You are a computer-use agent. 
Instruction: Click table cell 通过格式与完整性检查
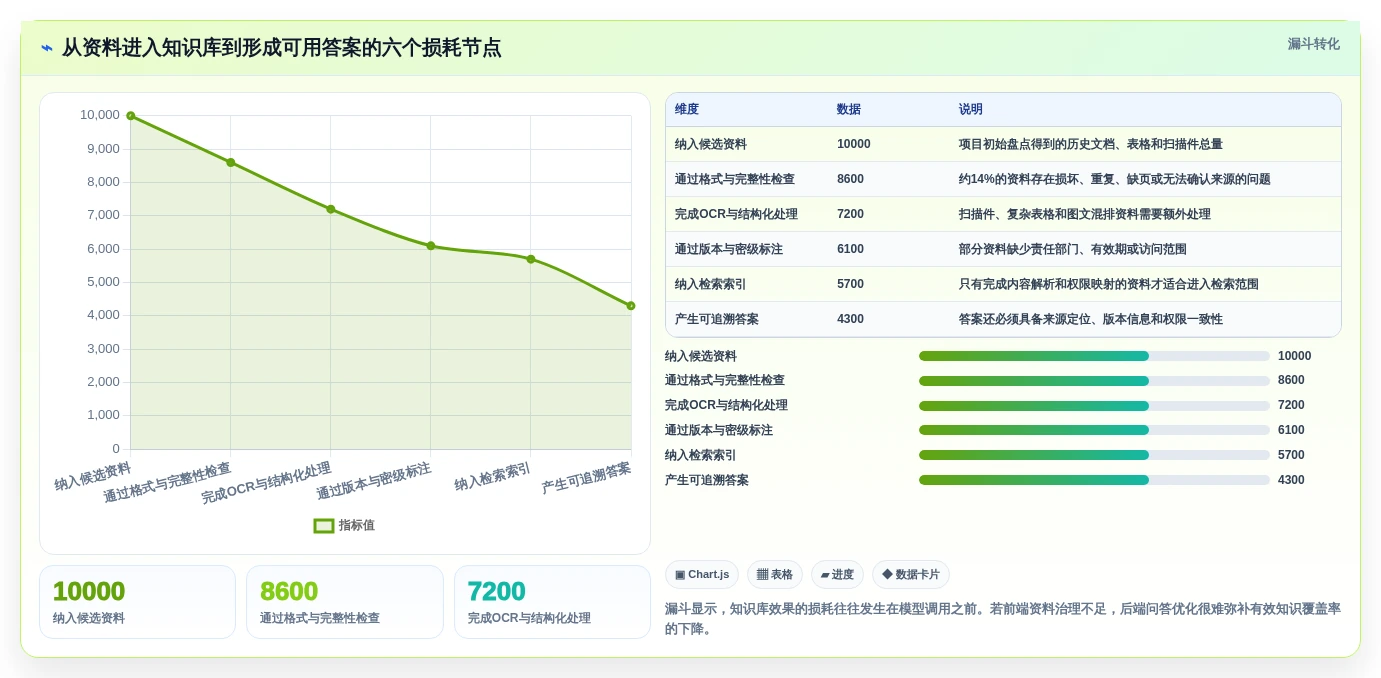click(x=735, y=179)
